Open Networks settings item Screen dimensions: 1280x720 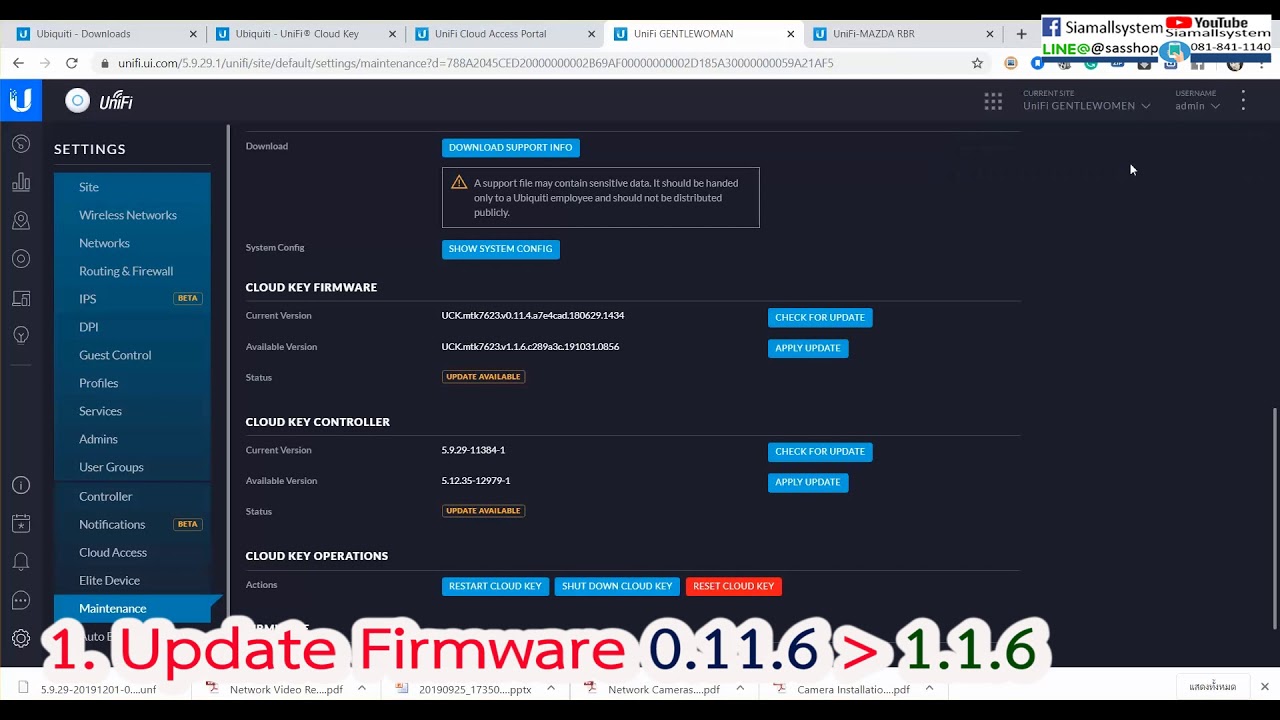(x=132, y=243)
